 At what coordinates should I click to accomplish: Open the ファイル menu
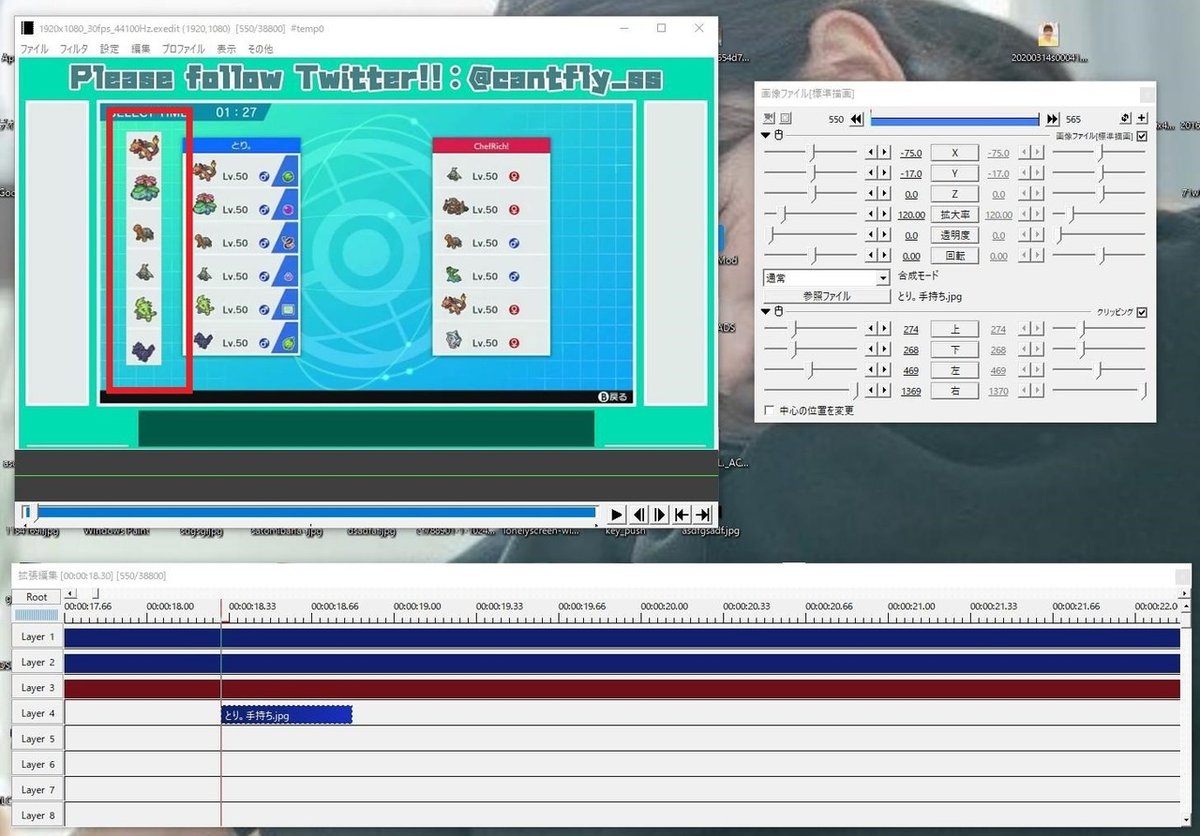pyautogui.click(x=34, y=48)
